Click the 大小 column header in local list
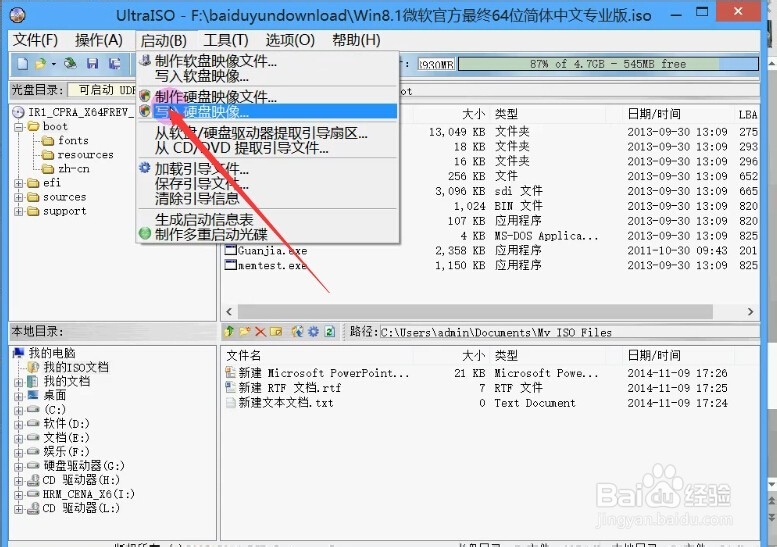777x547 pixels. pos(474,355)
